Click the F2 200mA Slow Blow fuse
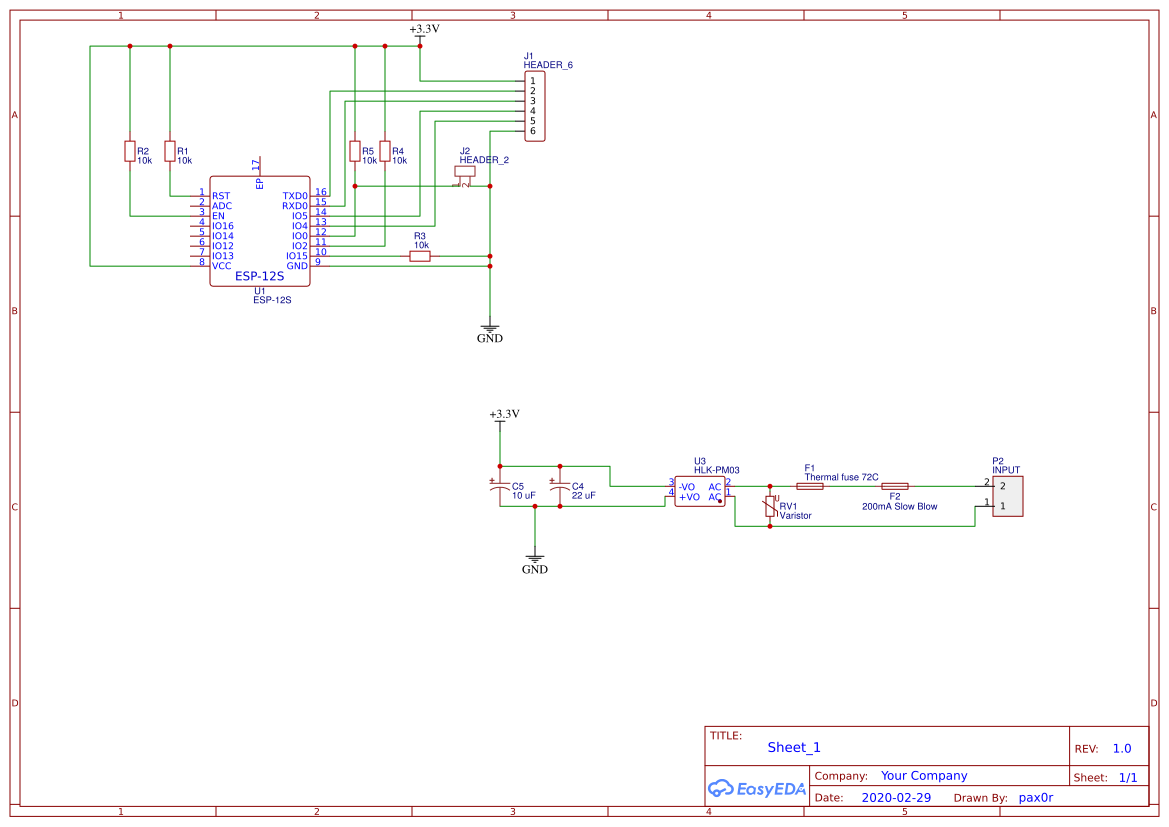The image size is (1169, 827). coord(895,486)
